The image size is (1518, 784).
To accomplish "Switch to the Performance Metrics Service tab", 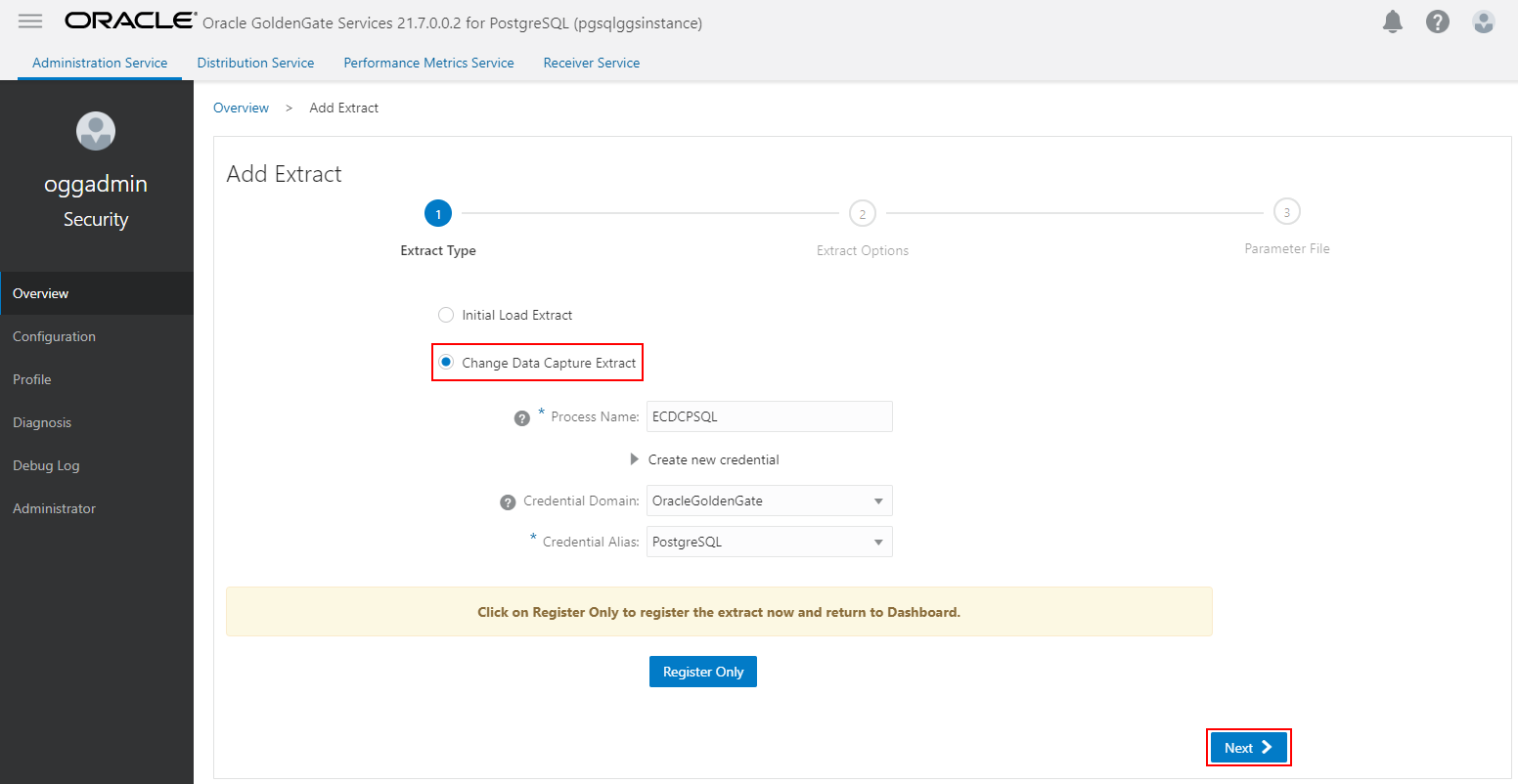I will (428, 63).
